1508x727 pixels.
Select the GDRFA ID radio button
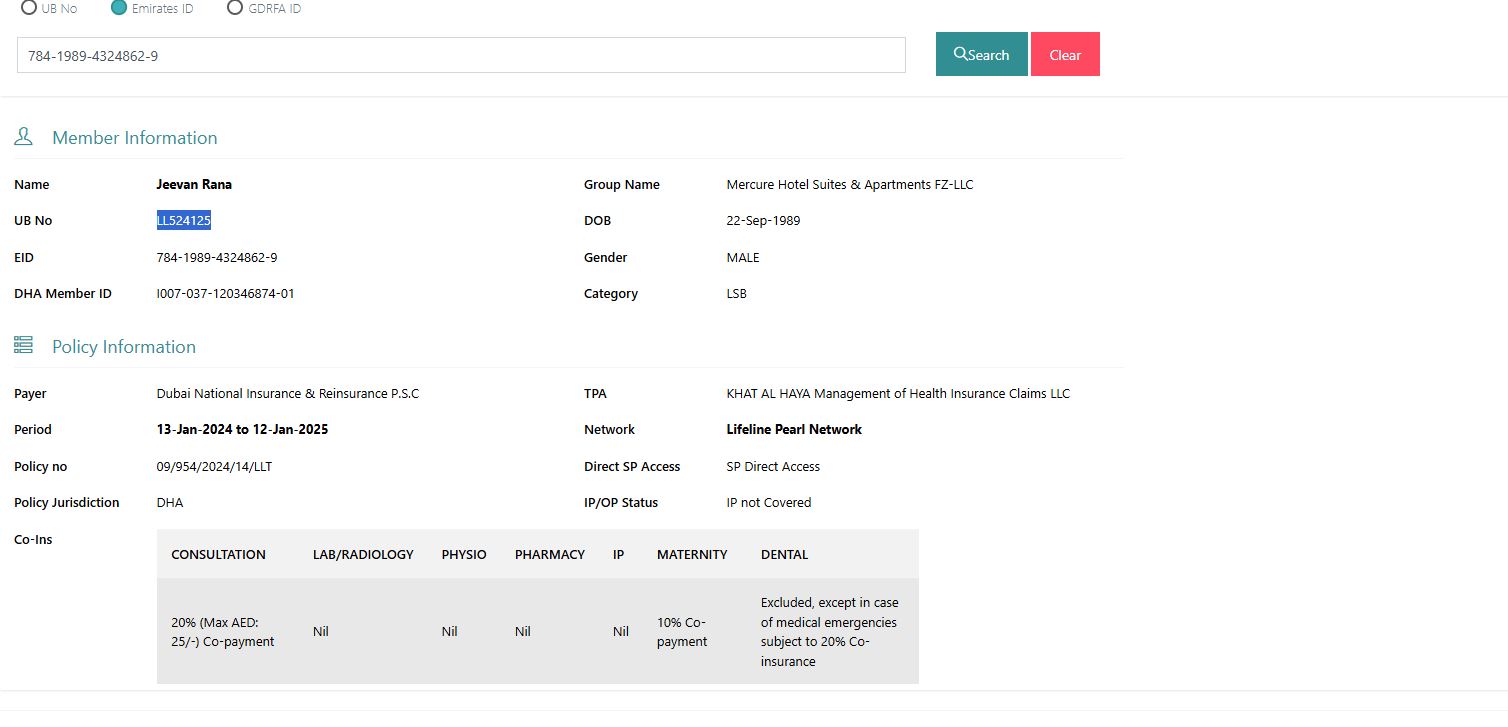(x=235, y=8)
